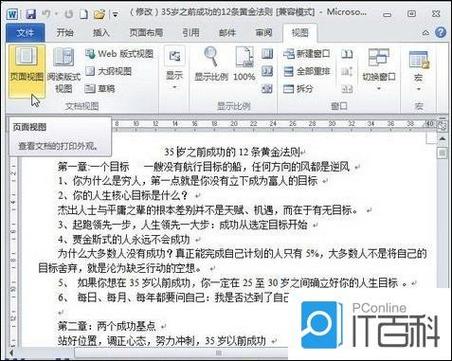
Task: Click the One Page zoom icon
Action: 267,53
